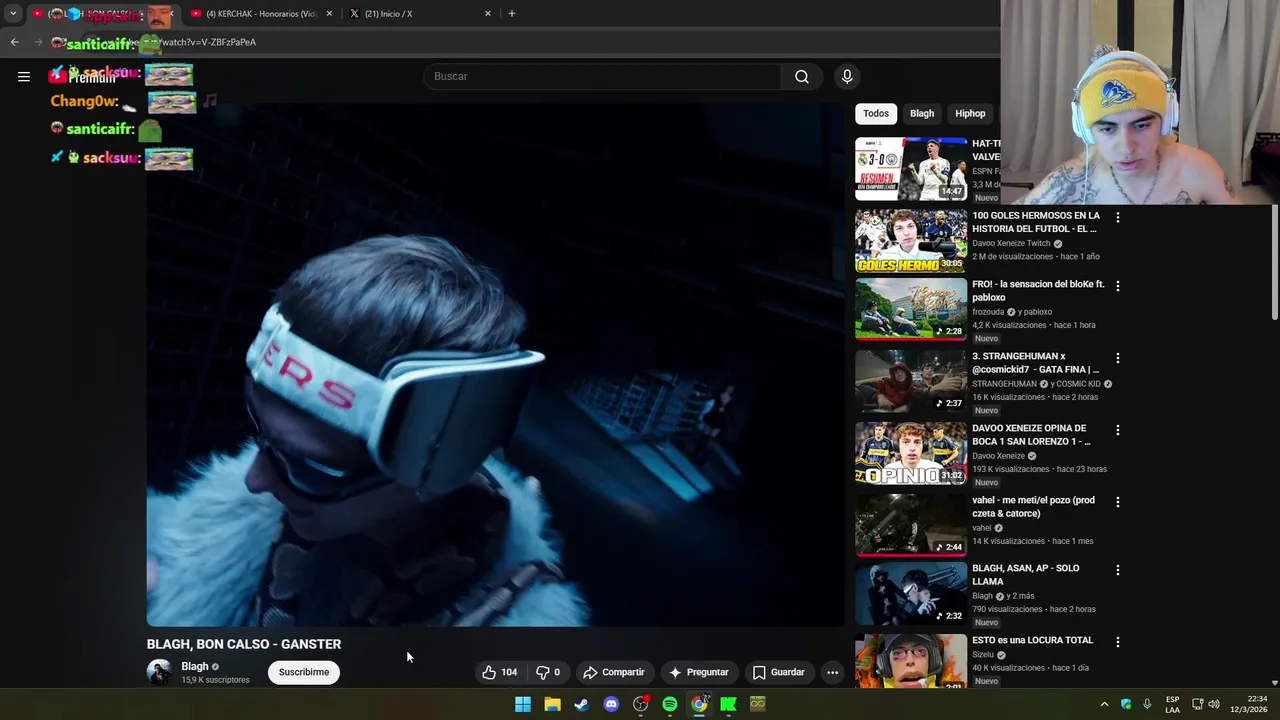Open the YouTube hamburger guide menu
1280x720 pixels.
(x=24, y=76)
